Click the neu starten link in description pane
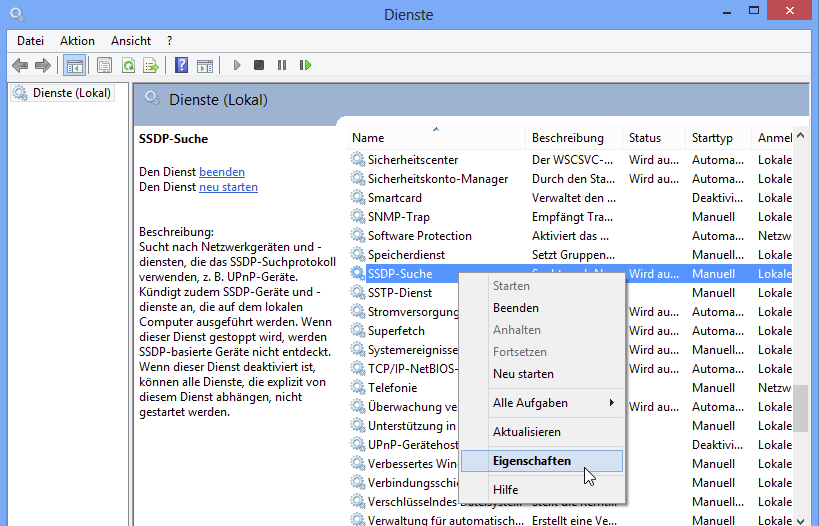 tap(228, 187)
